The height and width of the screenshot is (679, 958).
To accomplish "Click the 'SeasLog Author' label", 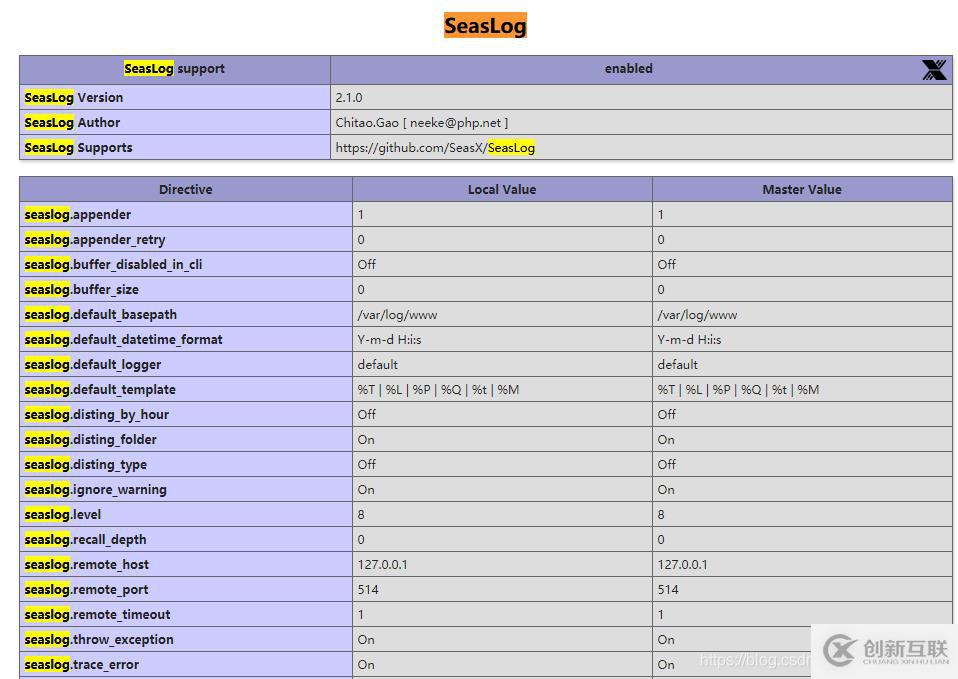I will point(72,123).
